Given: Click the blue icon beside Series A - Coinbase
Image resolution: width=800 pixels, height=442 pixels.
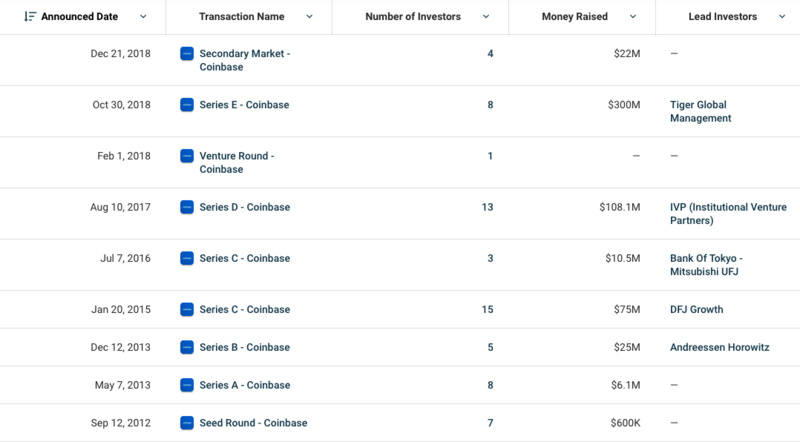Looking at the screenshot, I should [x=187, y=385].
